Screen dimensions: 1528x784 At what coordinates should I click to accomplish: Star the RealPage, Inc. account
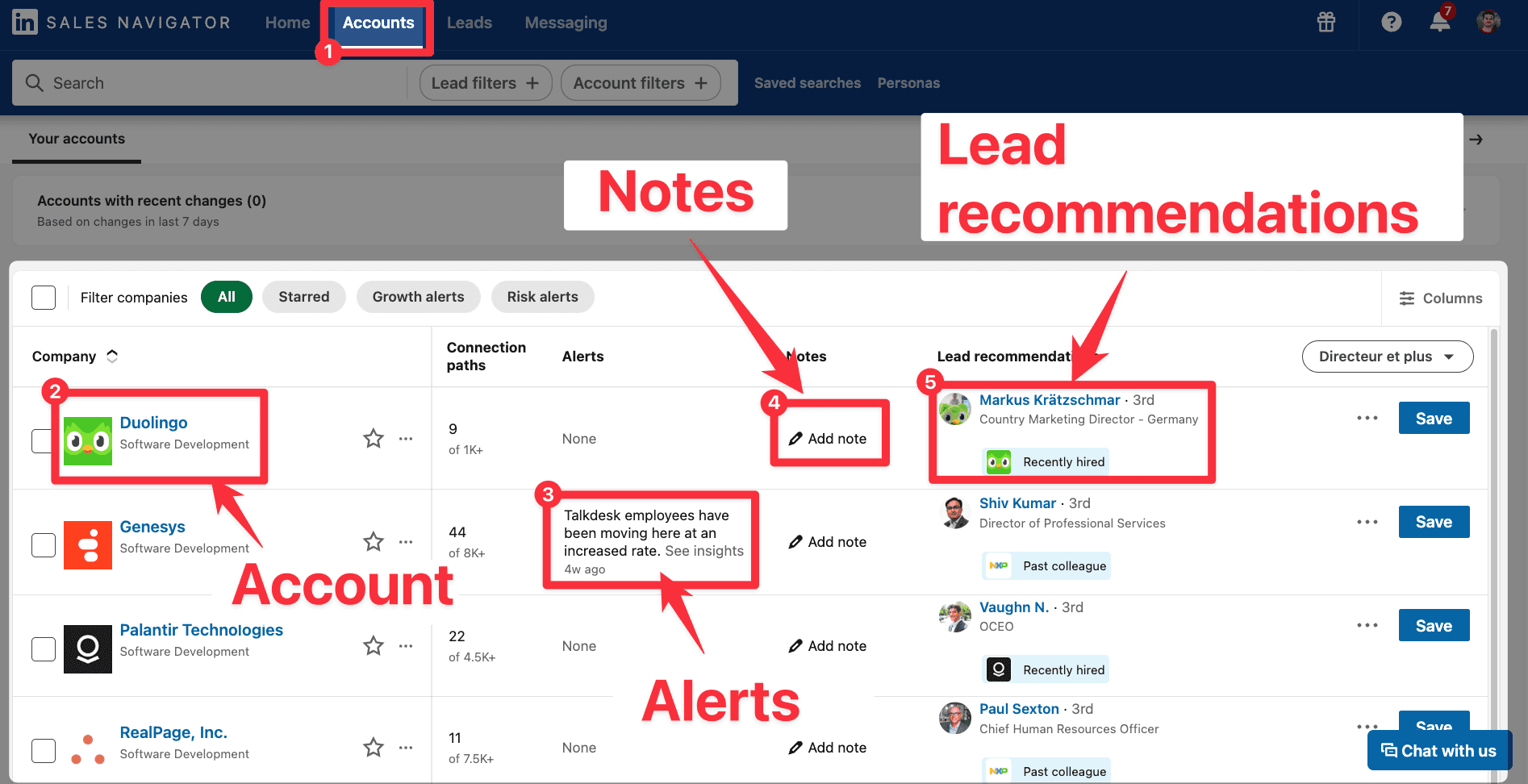click(374, 747)
